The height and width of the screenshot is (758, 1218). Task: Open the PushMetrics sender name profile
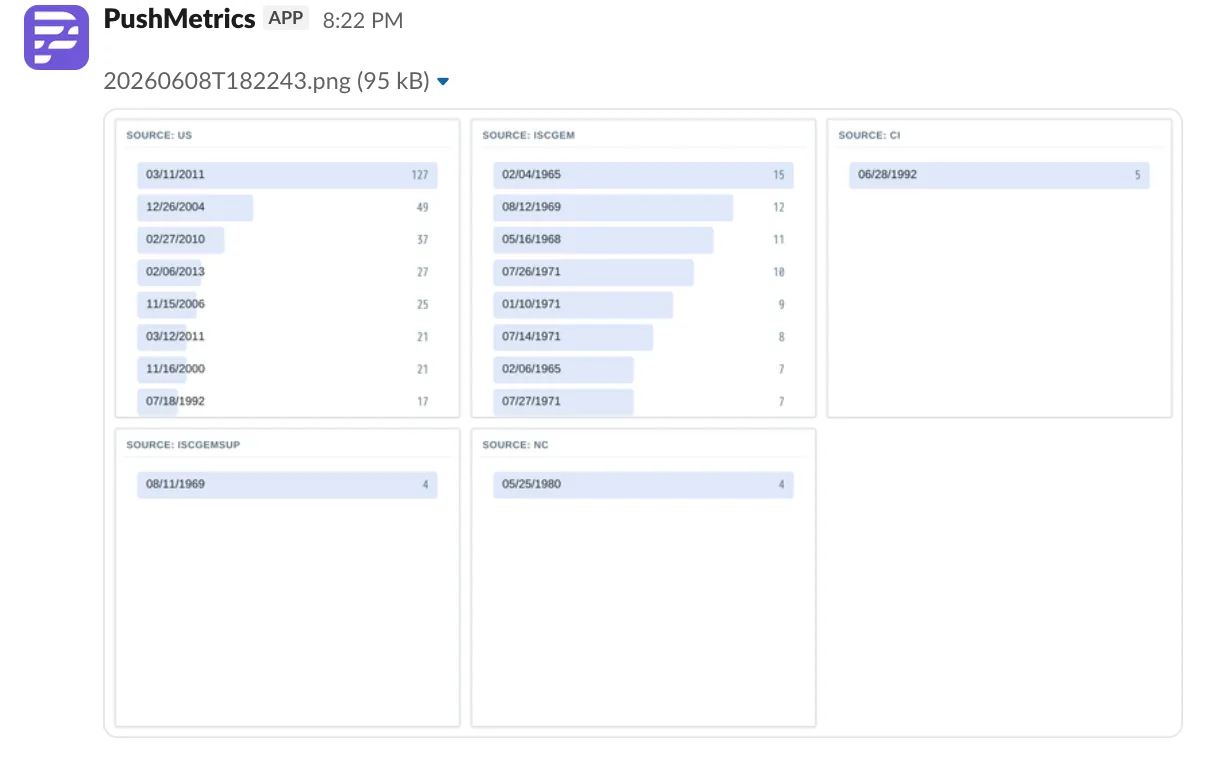pos(179,19)
